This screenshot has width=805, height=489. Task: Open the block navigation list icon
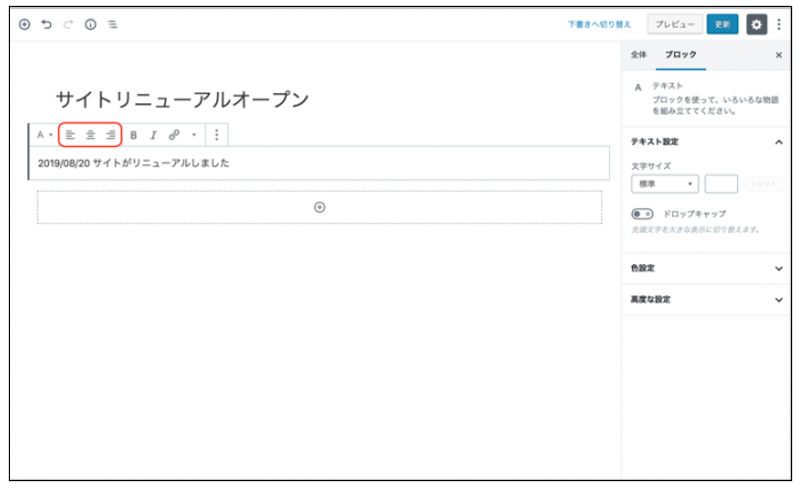coord(112,24)
